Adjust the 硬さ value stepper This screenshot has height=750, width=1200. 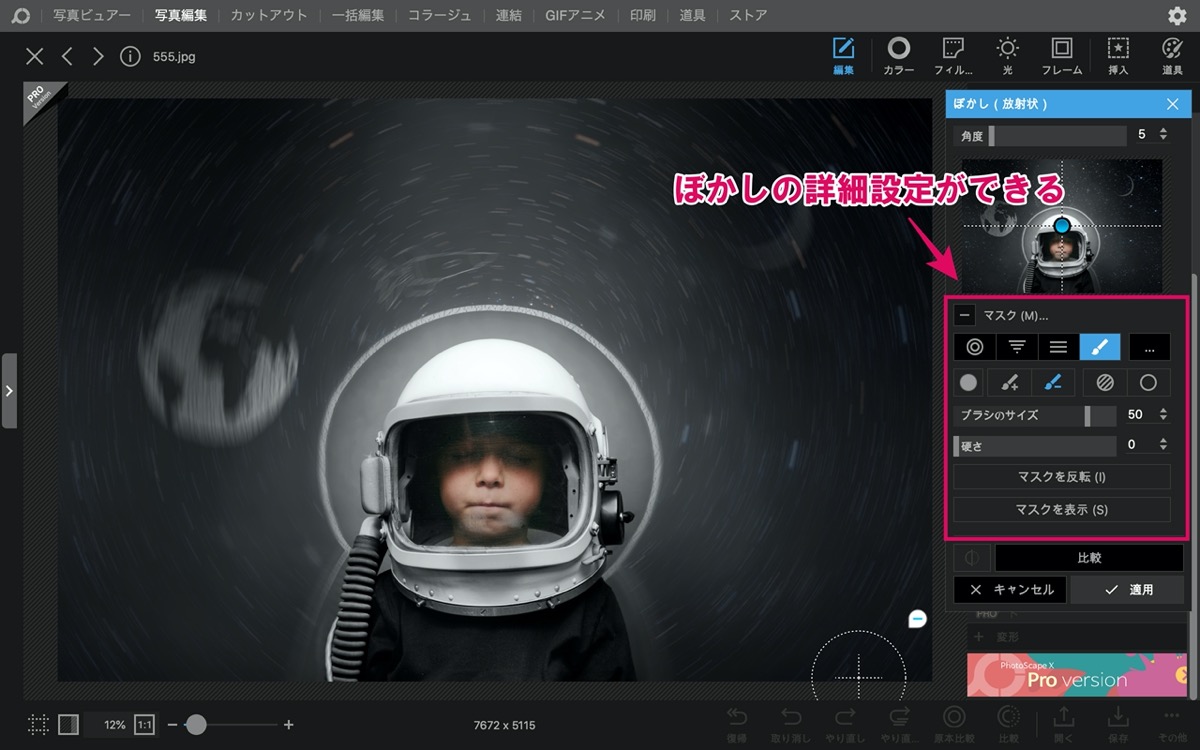click(x=1163, y=445)
